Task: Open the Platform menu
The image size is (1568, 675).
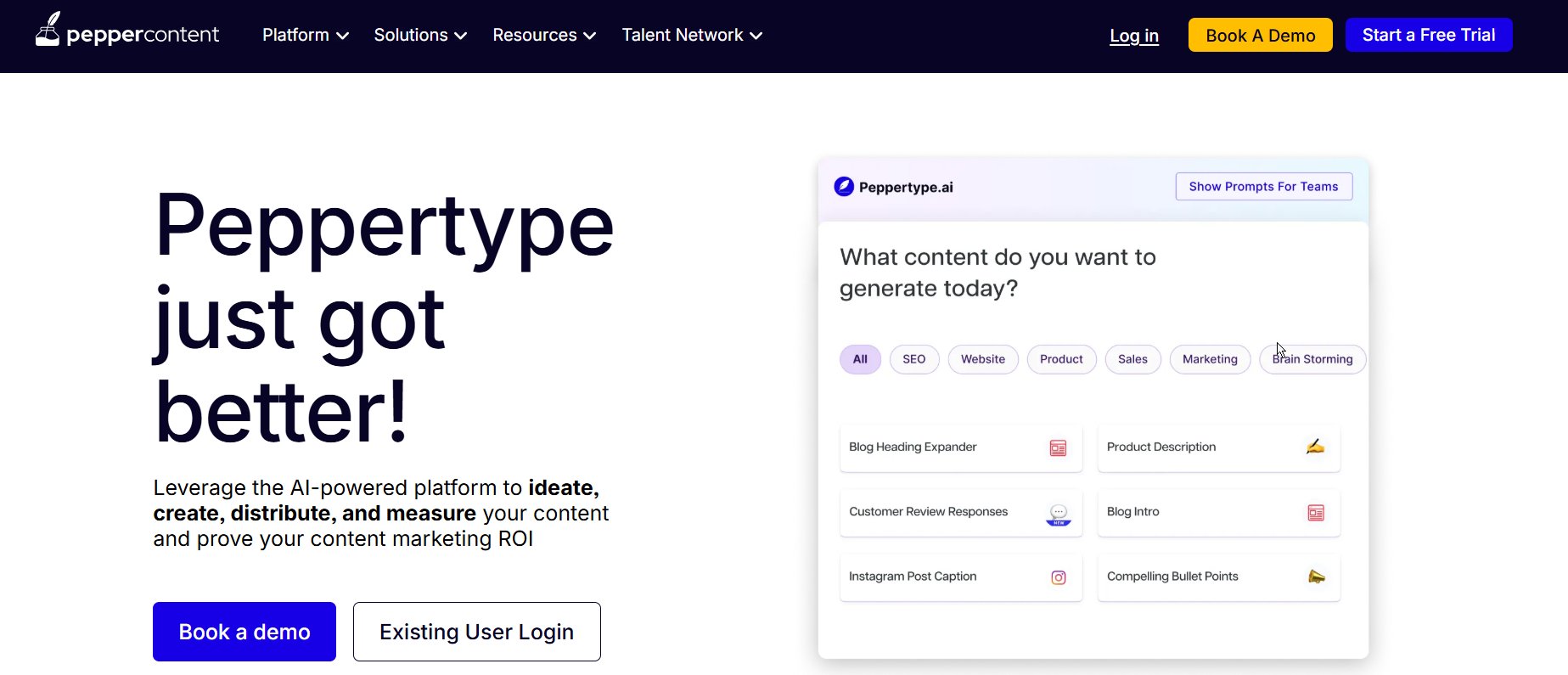Action: [x=306, y=35]
